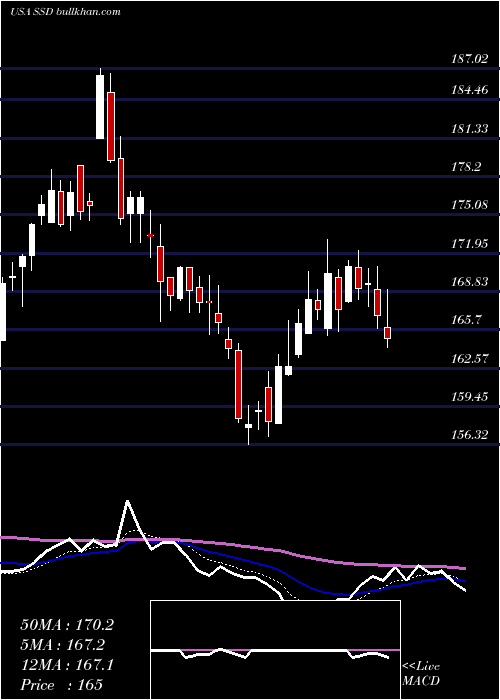Click the '50MA : 170.2' reading
The width and height of the screenshot is (500, 700).
[67, 625]
